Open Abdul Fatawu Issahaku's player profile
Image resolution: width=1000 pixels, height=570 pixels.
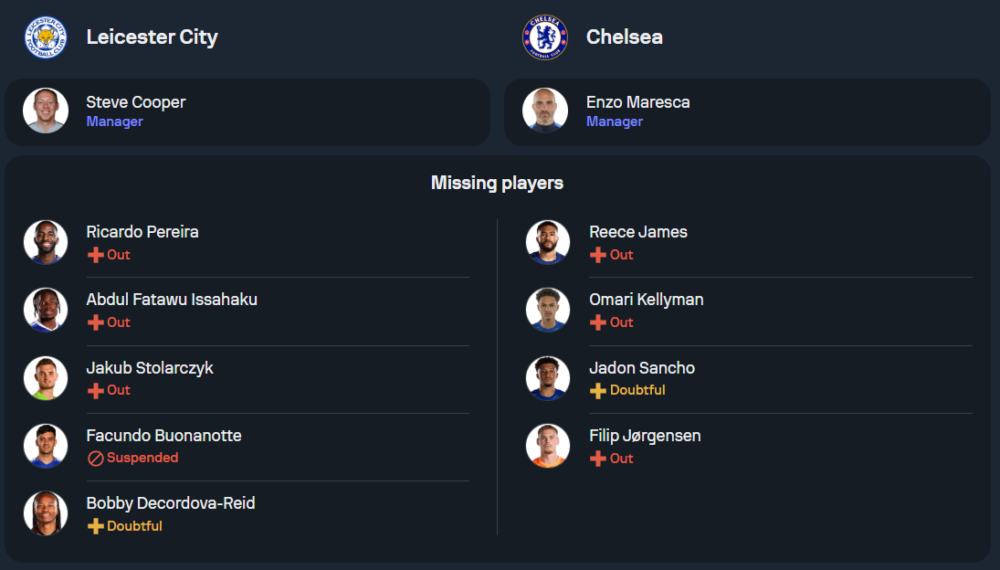pos(171,299)
